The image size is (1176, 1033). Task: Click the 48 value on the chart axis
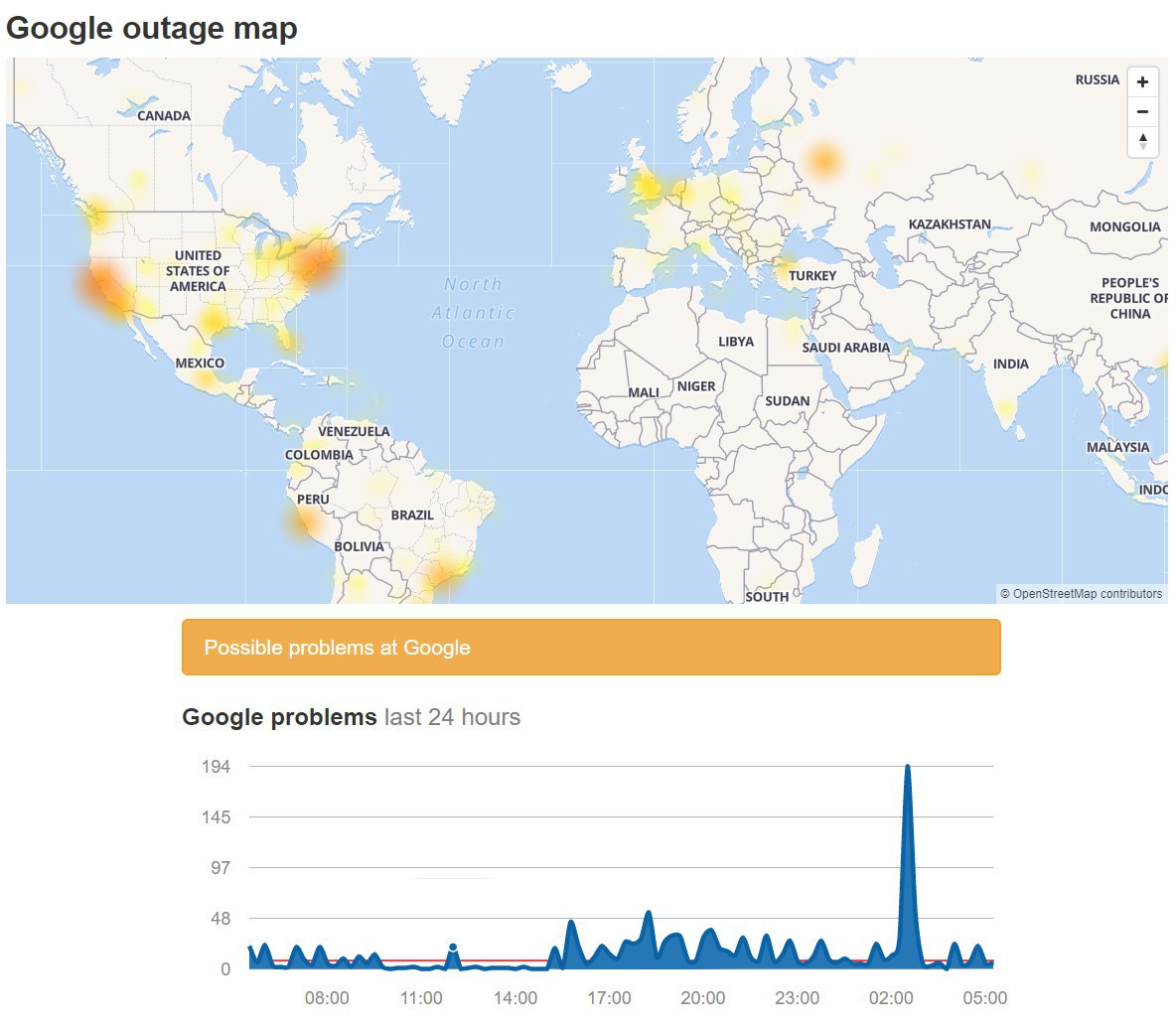click(x=220, y=919)
